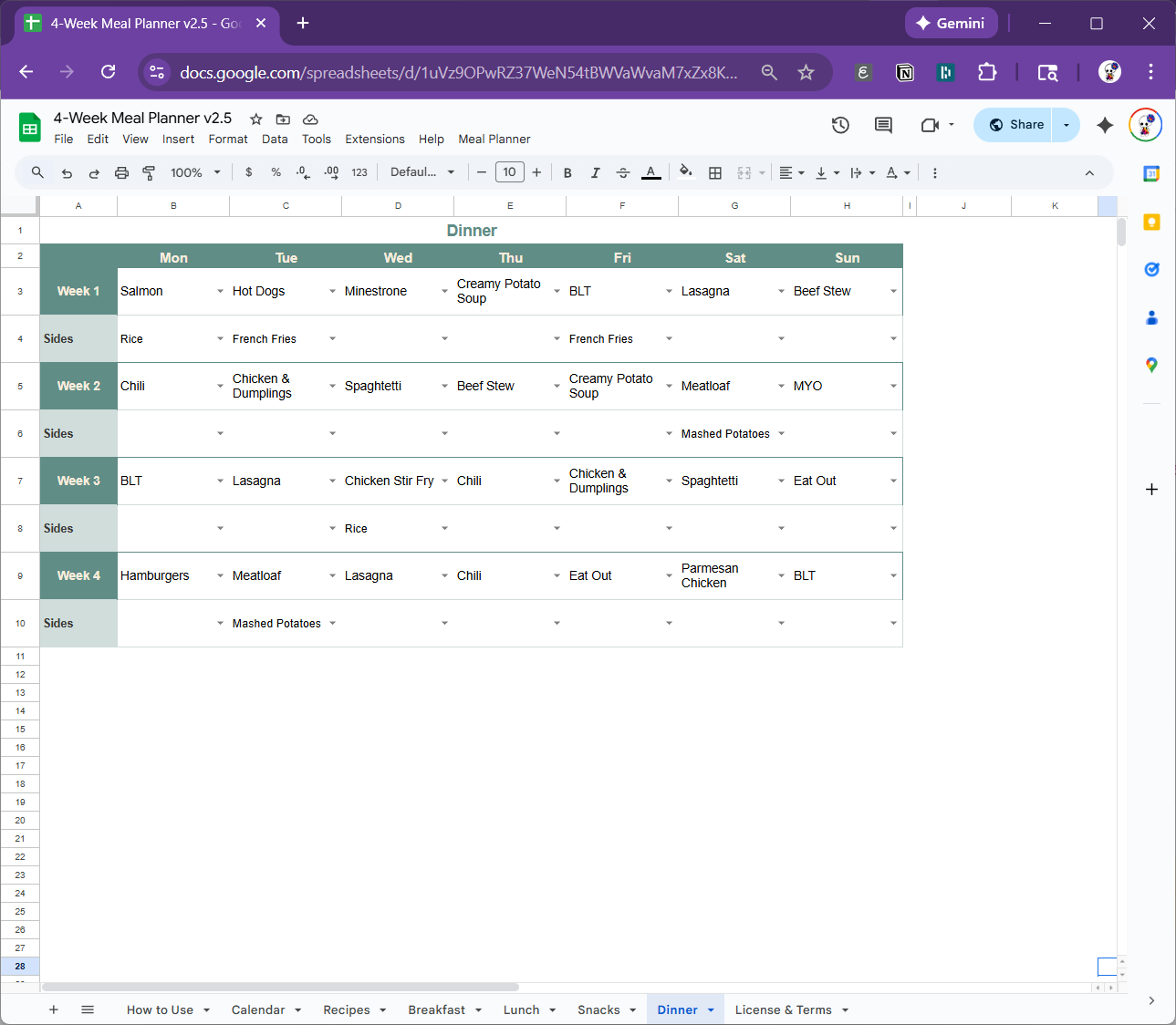
Task: Toggle bold formatting
Action: click(567, 172)
